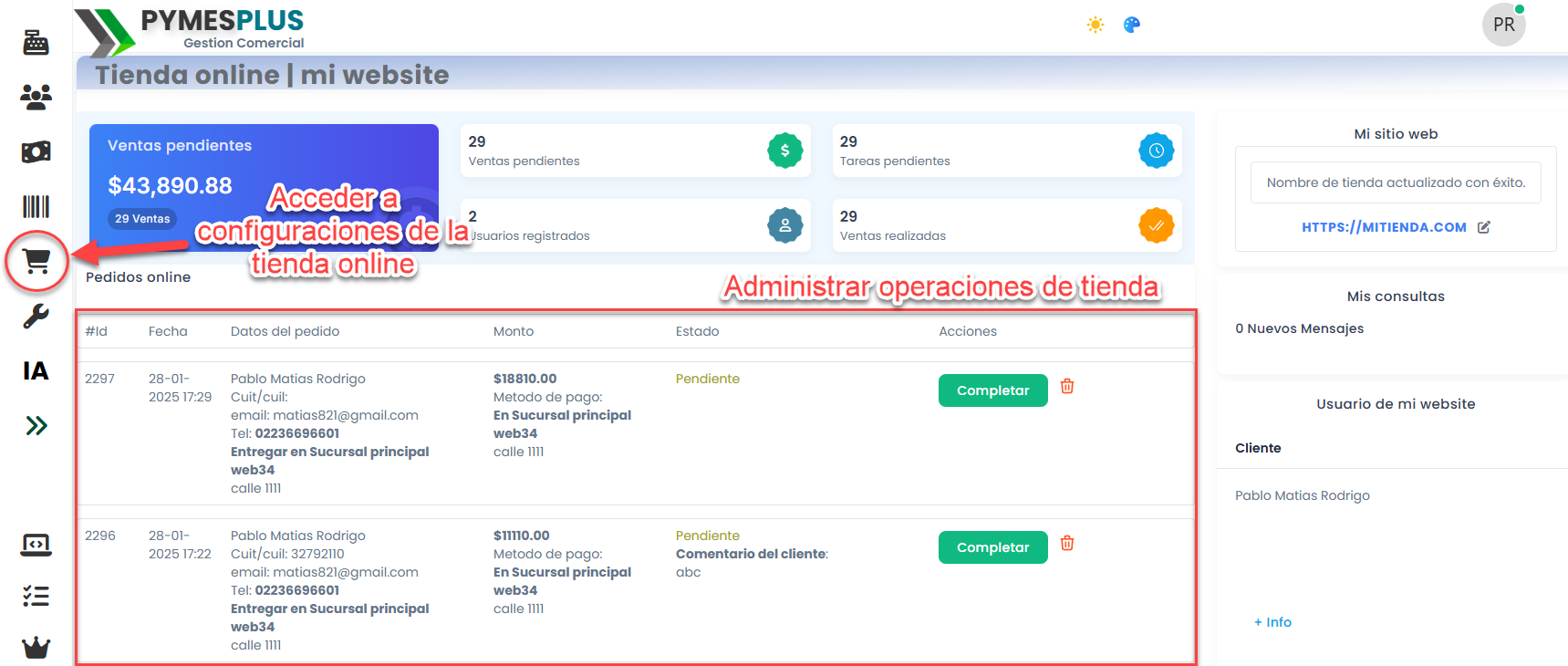Delete order 2297 with trash icon

(x=1067, y=386)
